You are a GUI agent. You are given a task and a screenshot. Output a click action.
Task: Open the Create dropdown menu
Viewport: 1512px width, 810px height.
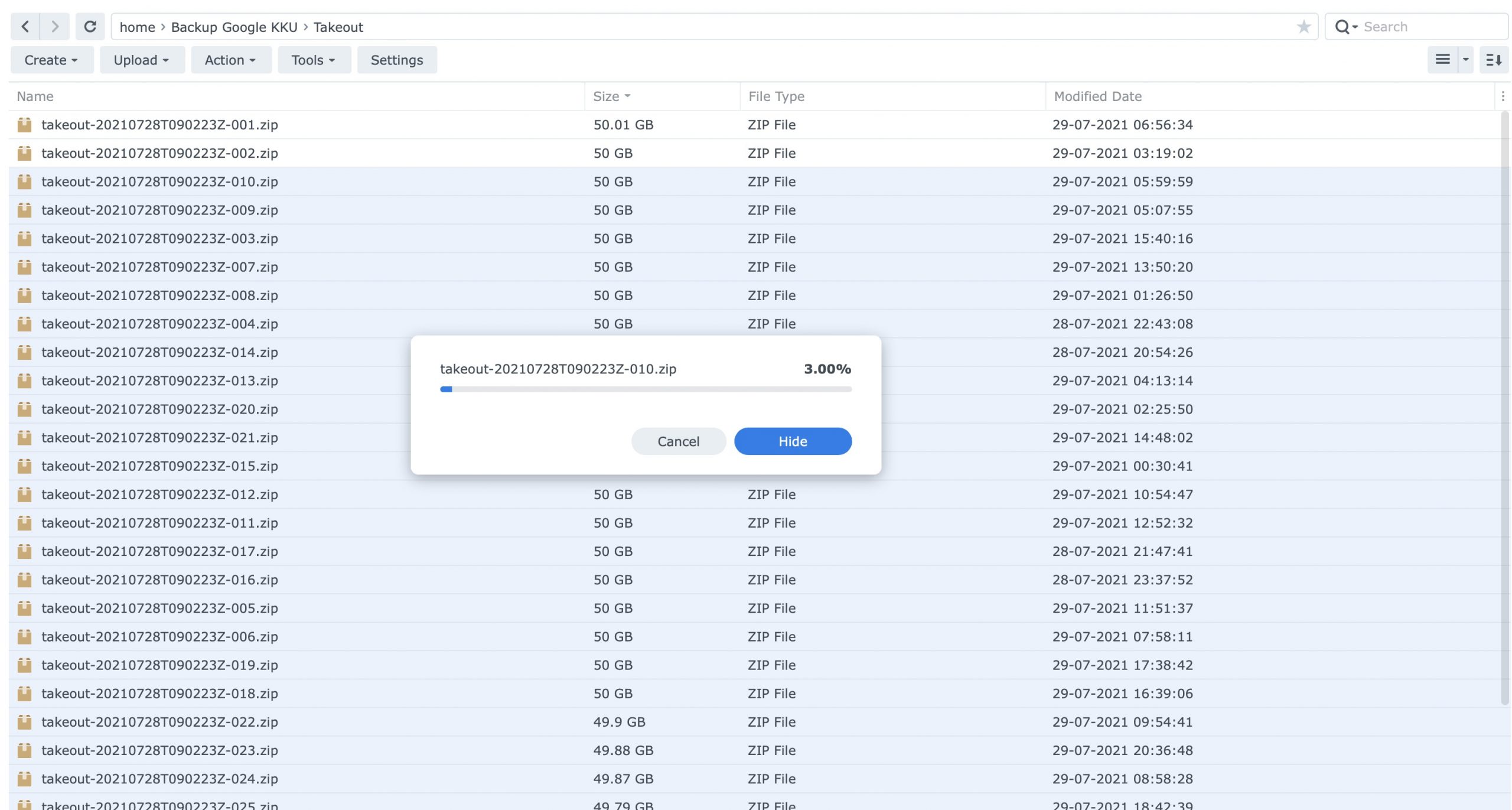(x=51, y=60)
